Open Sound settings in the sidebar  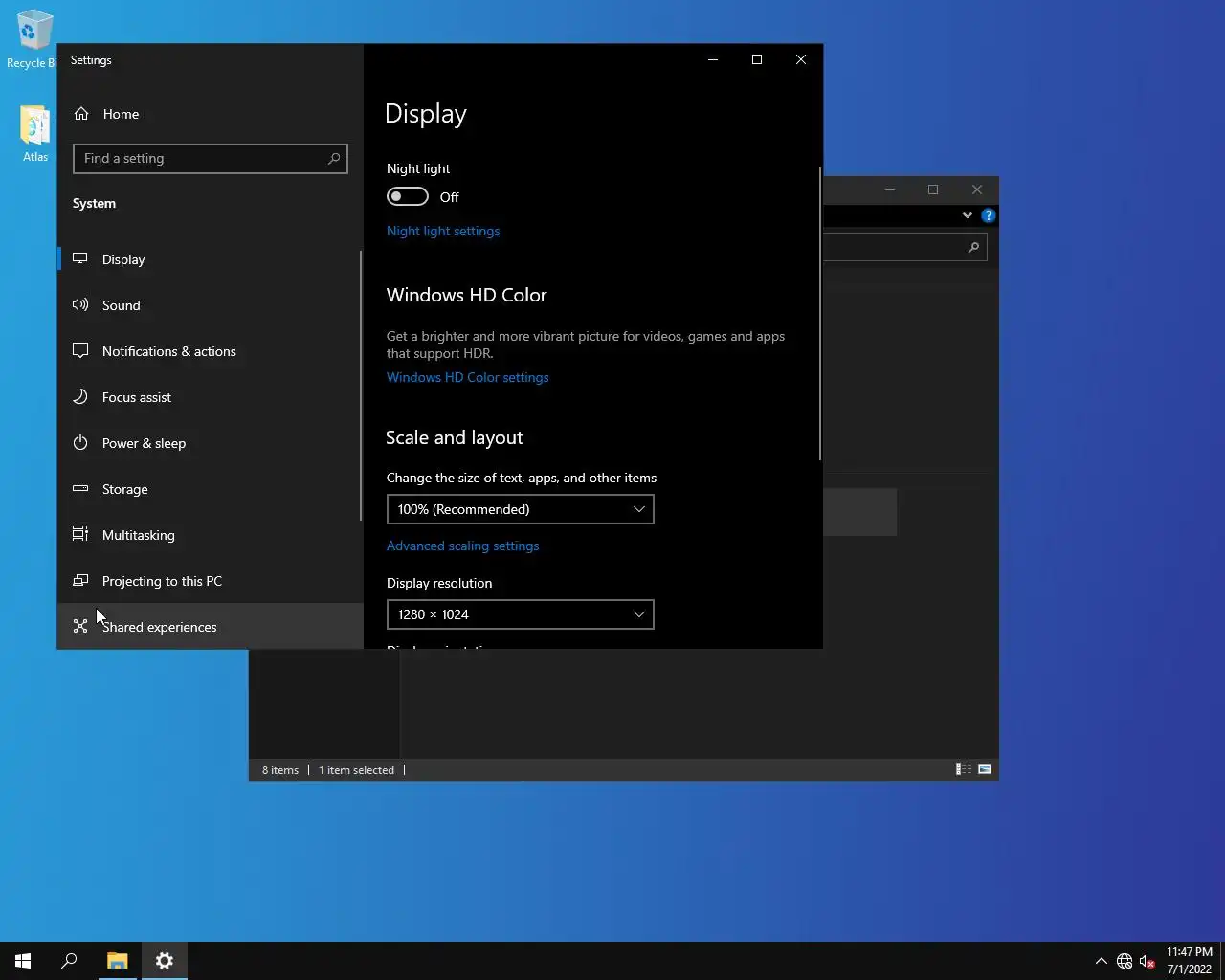pos(210,305)
